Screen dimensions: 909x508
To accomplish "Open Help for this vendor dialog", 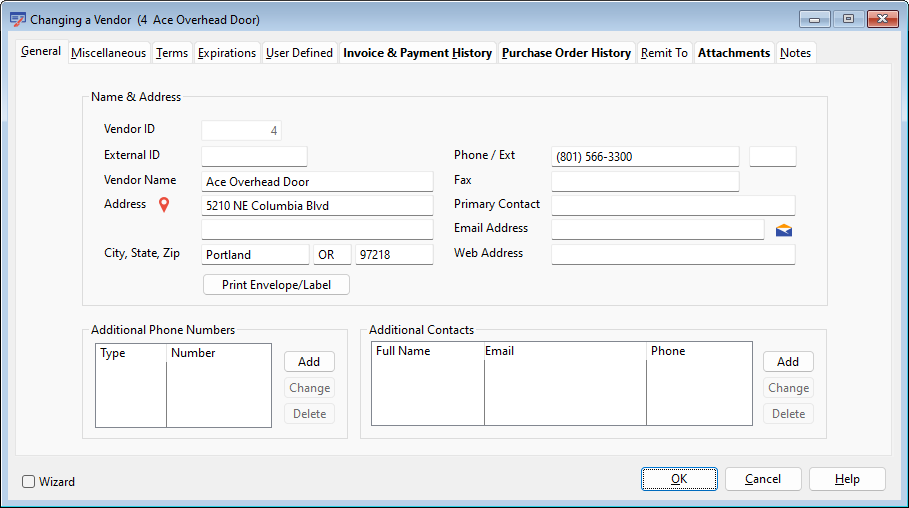I will point(847,479).
